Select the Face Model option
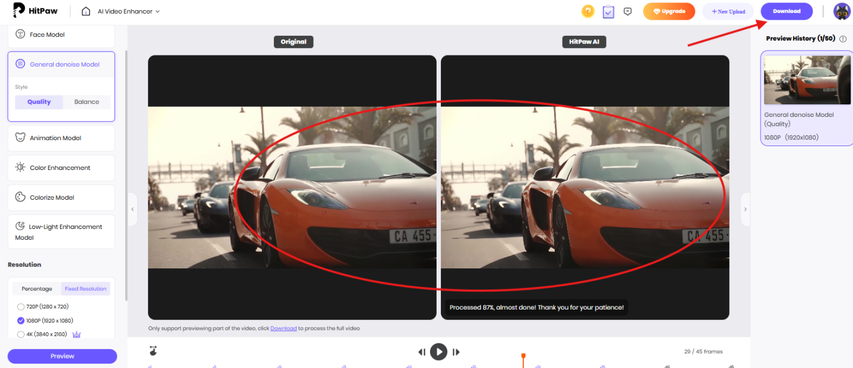853x368 pixels. point(61,35)
